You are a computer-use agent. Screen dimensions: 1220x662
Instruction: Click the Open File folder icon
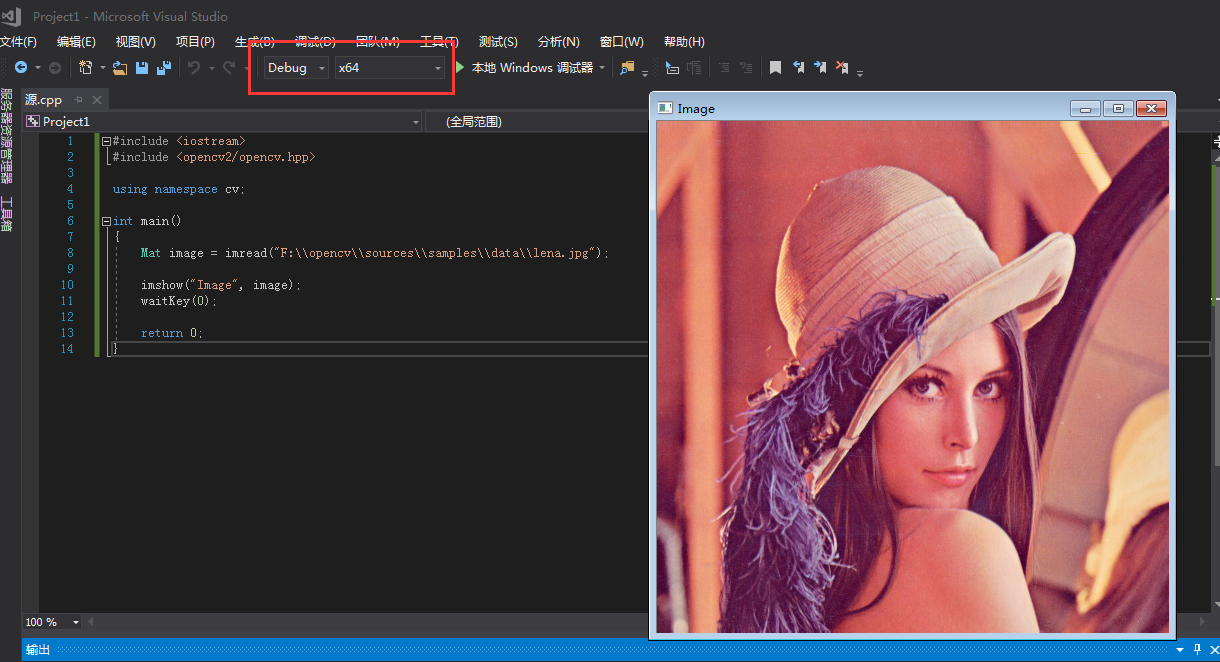(120, 68)
